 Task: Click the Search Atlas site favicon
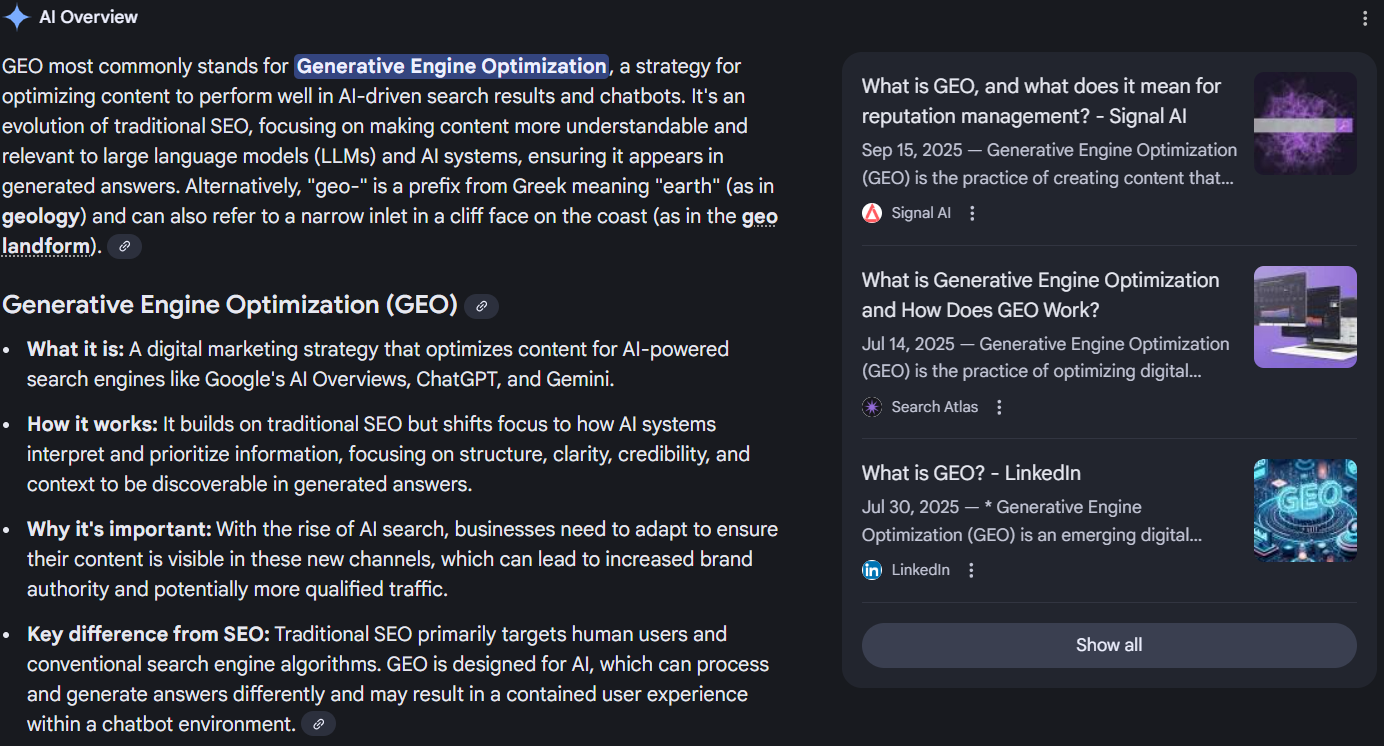pyautogui.click(x=871, y=406)
